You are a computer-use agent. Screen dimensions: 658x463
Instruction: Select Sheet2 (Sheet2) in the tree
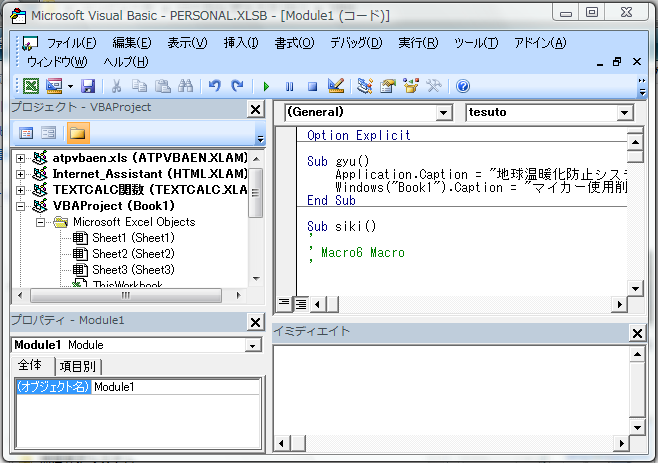tap(133, 254)
